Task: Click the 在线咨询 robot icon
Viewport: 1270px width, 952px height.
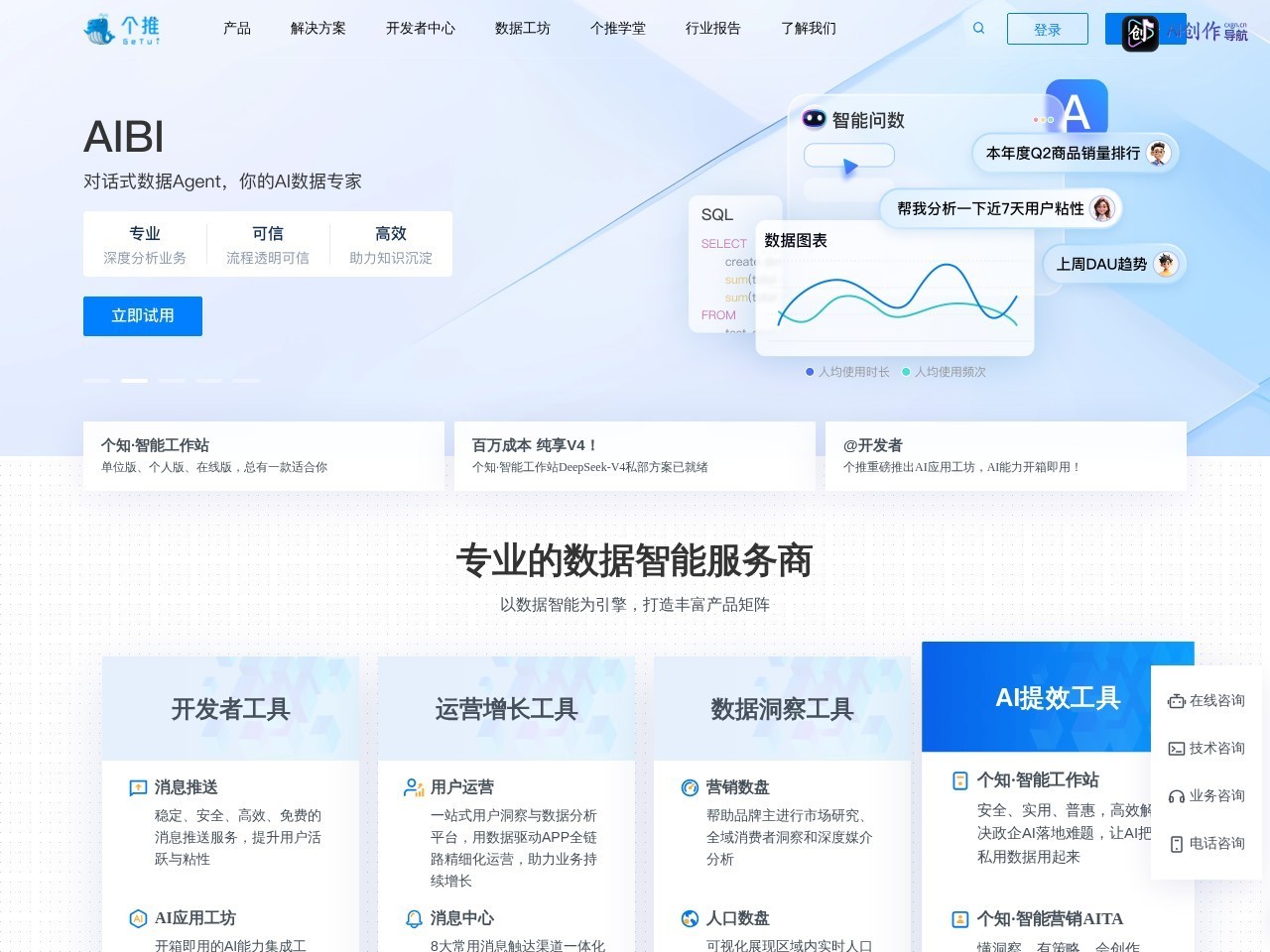Action: tap(1177, 701)
